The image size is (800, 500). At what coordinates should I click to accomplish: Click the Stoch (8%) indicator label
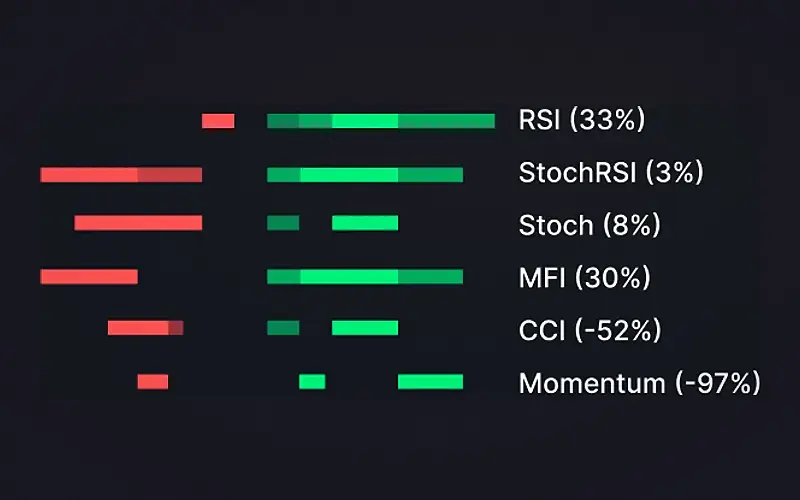click(589, 225)
